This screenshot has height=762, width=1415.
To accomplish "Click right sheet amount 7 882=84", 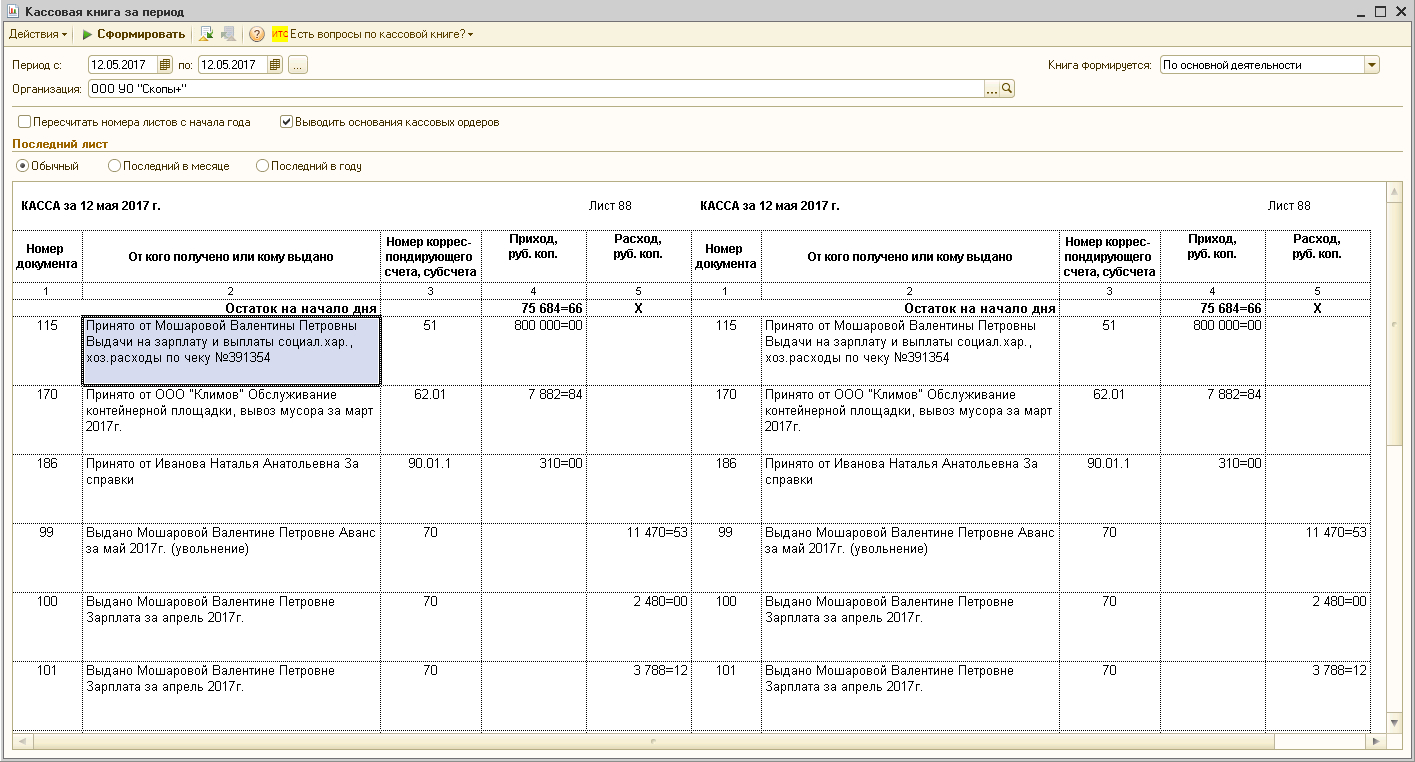I will 1234,394.
